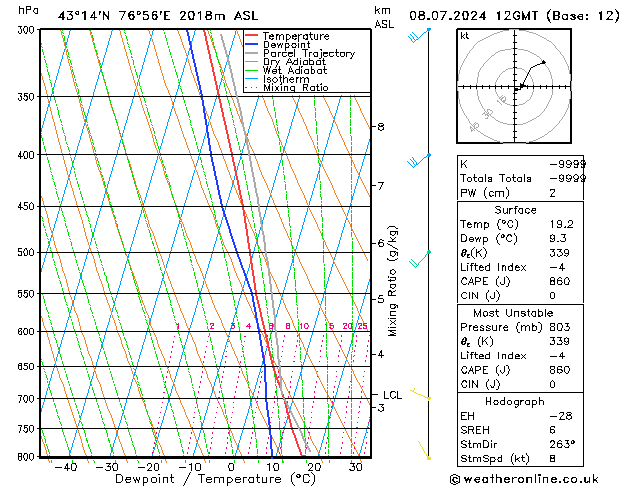Click the Dry Adiabat legend entry
The image size is (629, 486).
pyautogui.click(x=286, y=62)
